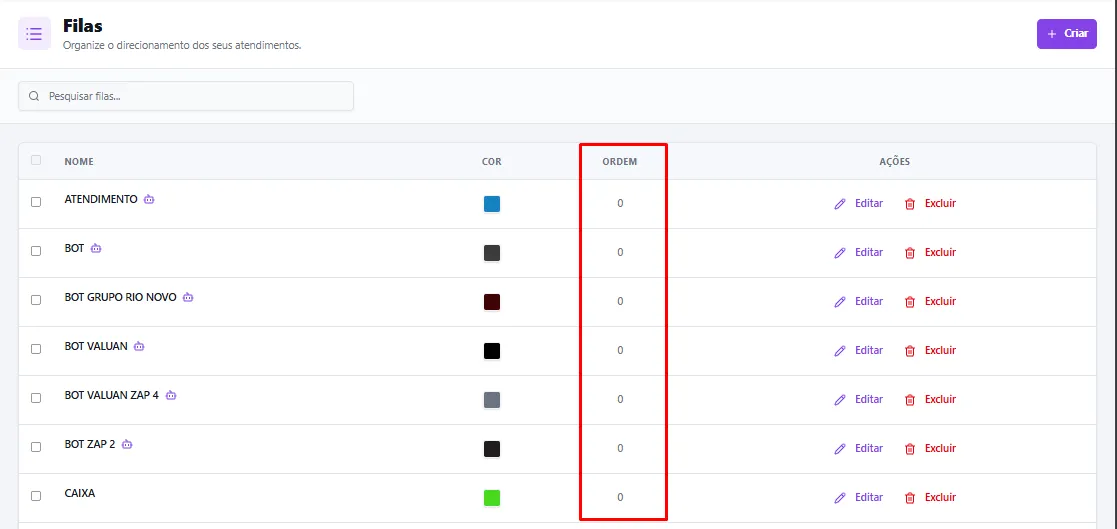
Task: Tick the BOT VALUAN checkbox
Action: [36, 349]
